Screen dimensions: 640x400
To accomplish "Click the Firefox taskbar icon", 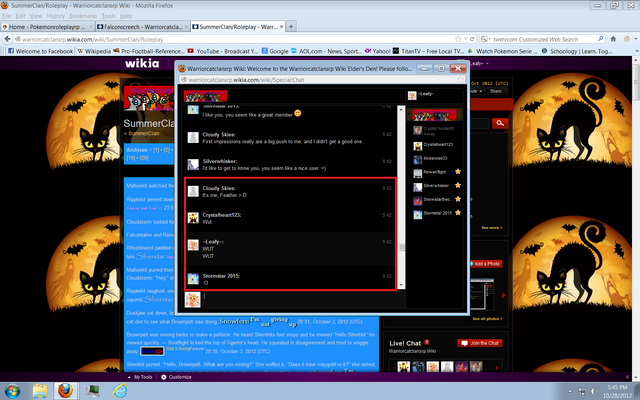I will (x=65, y=391).
